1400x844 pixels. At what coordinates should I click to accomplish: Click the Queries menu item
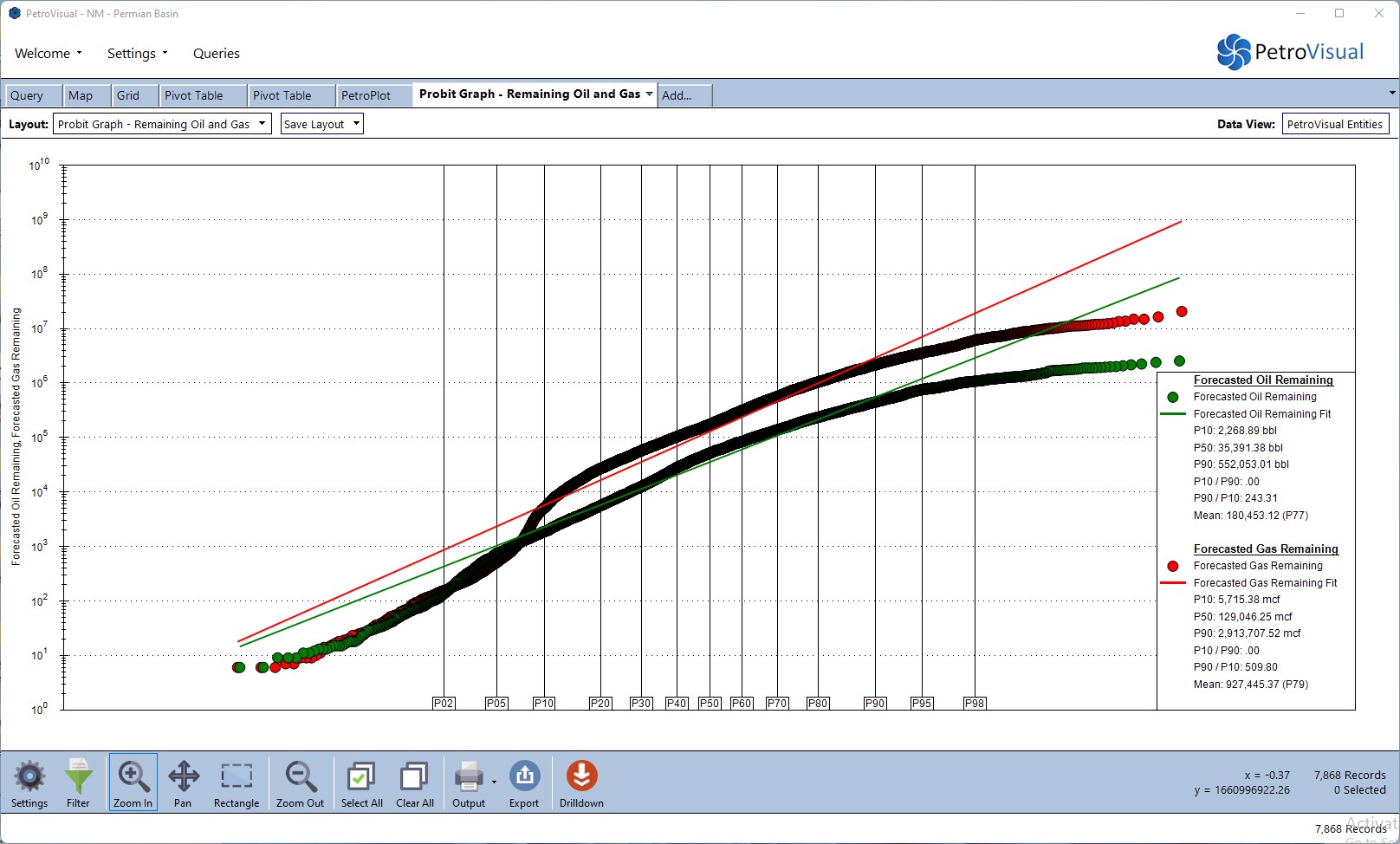coord(217,54)
